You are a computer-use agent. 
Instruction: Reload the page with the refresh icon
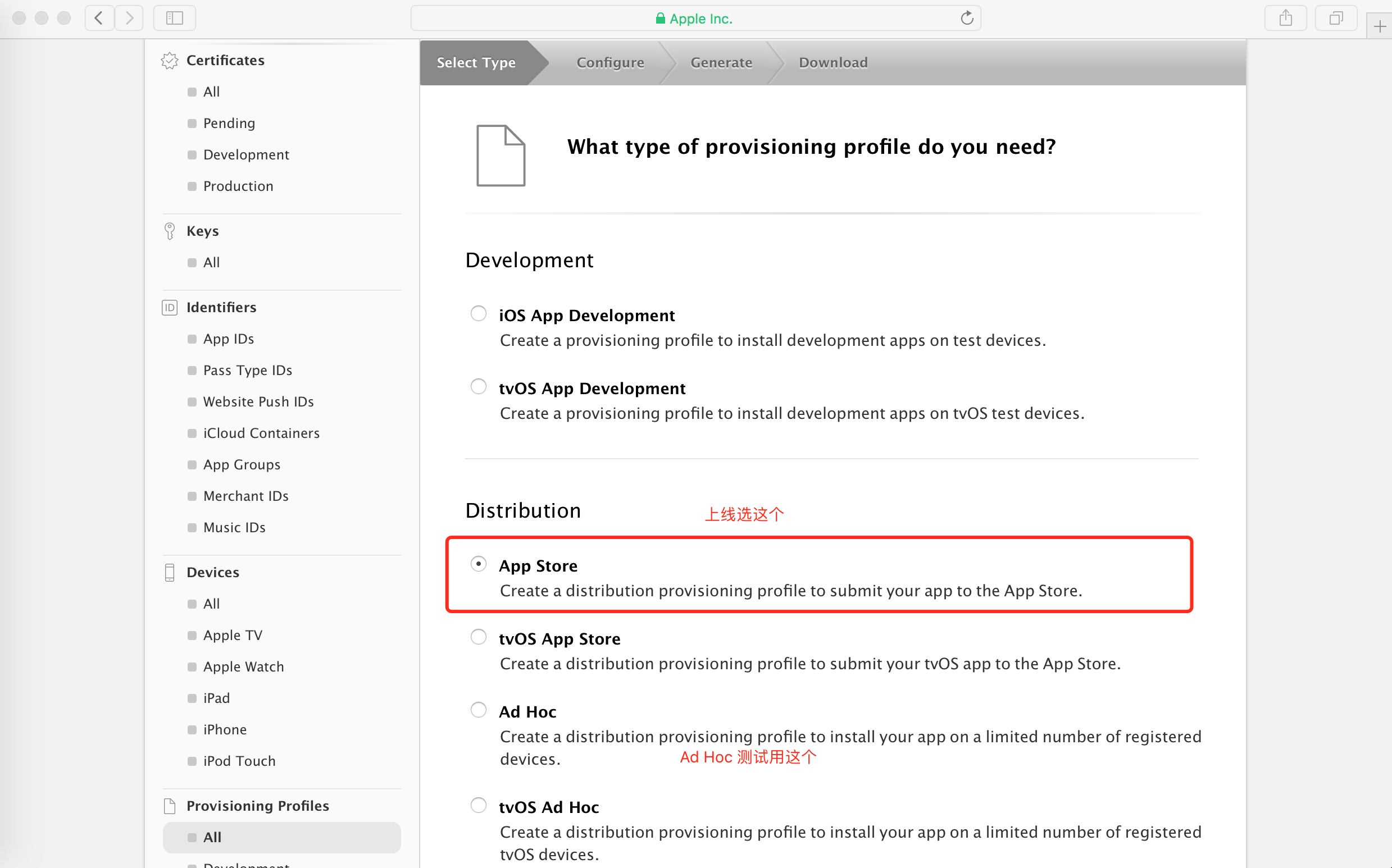(967, 19)
